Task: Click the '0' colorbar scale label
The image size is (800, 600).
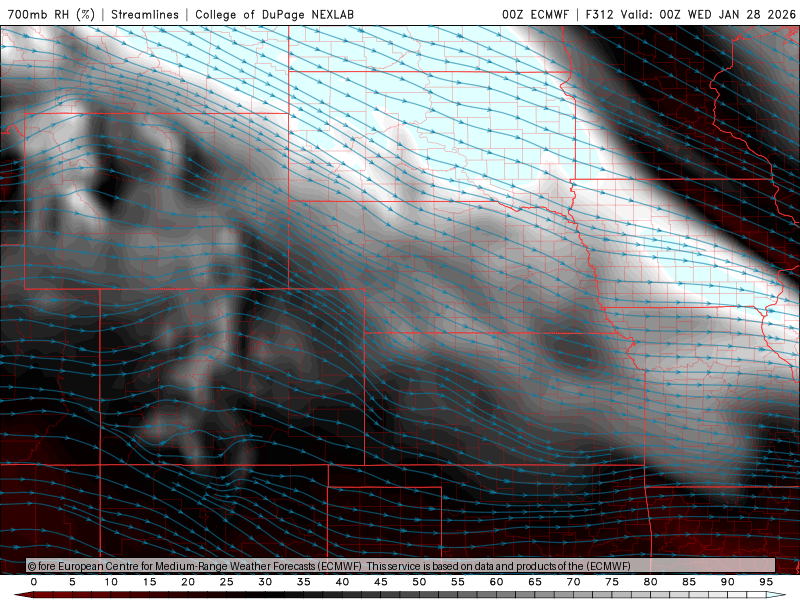Action: pos(34,582)
